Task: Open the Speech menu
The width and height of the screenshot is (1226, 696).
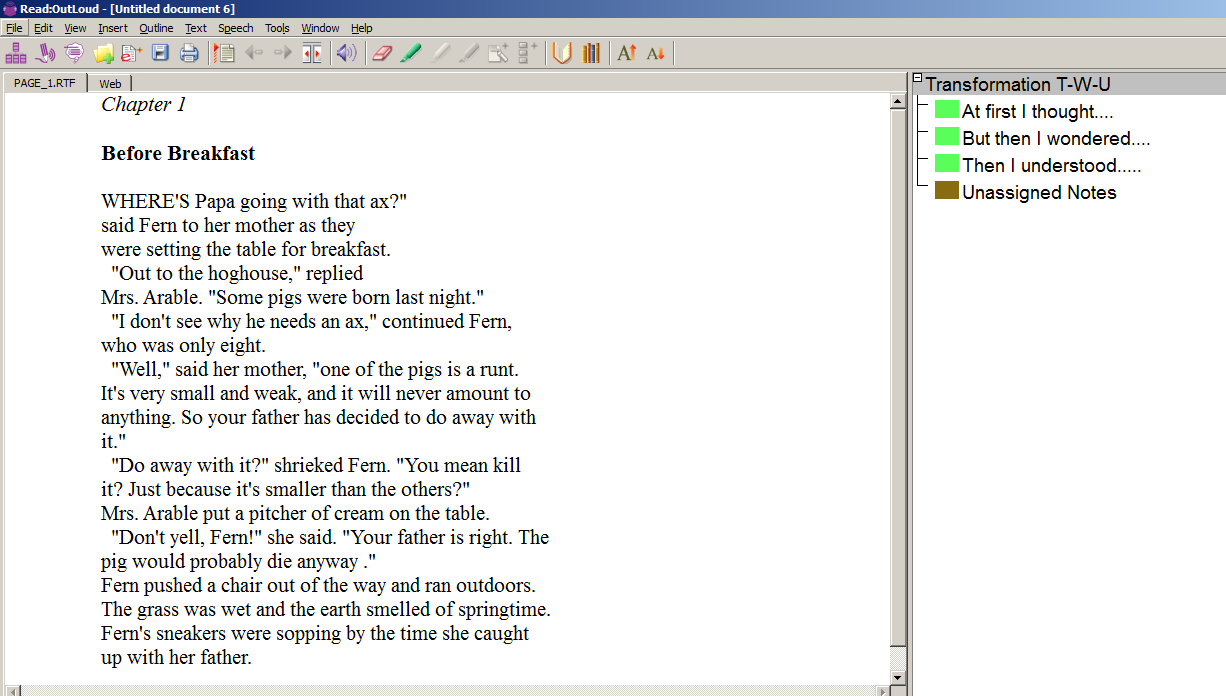Action: [236, 28]
